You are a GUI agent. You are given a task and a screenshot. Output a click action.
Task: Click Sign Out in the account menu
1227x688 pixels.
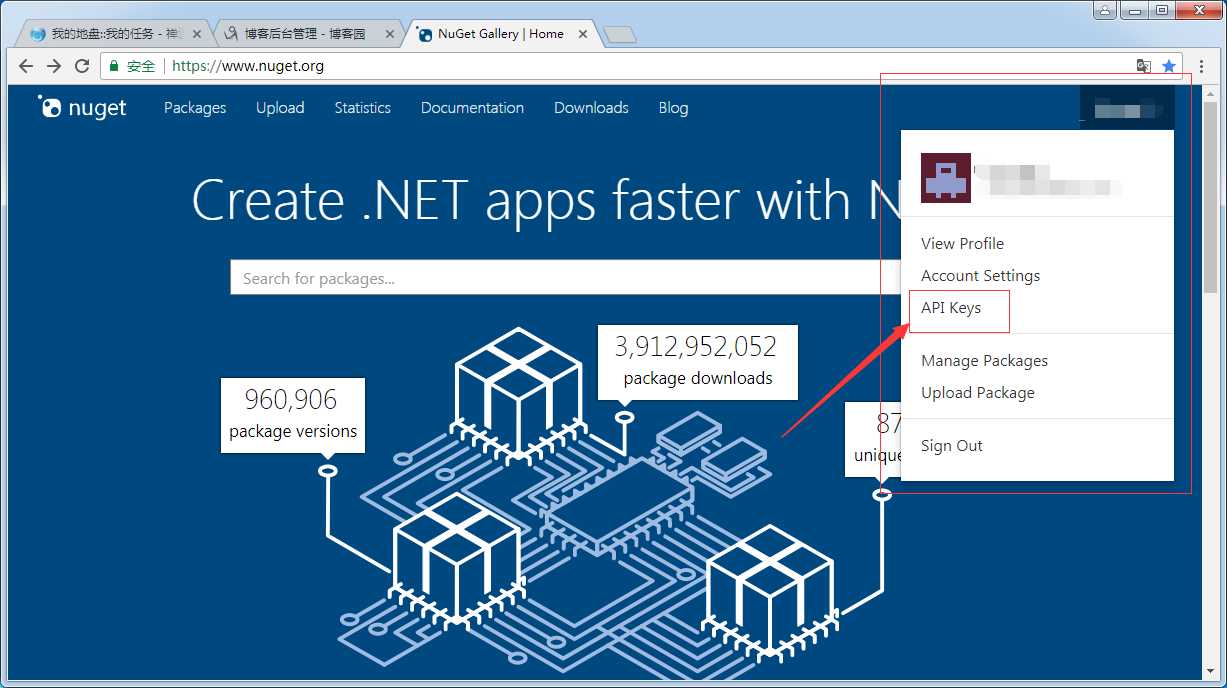951,445
